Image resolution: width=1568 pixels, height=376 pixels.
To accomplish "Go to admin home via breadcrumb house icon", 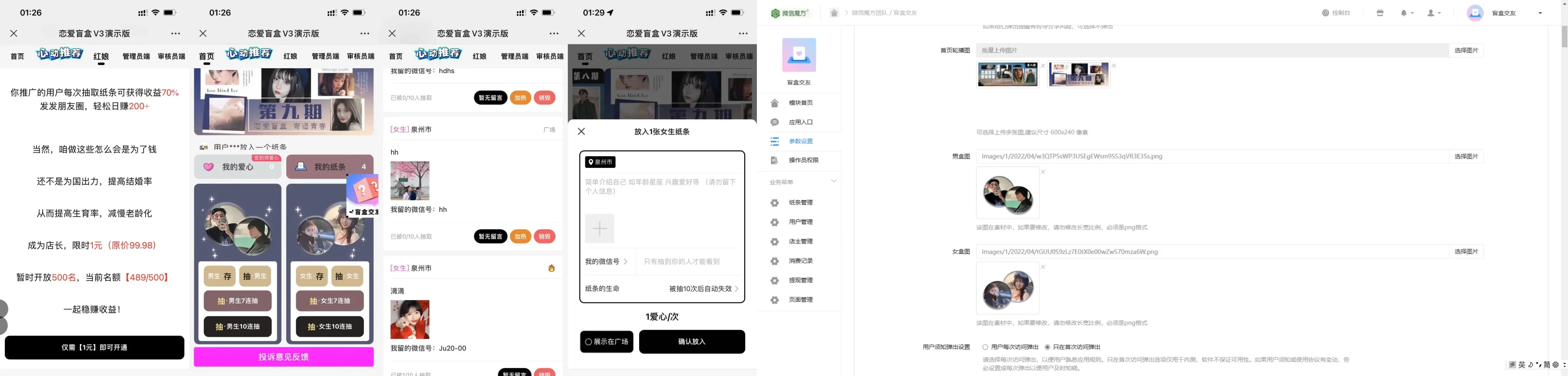I will tap(834, 13).
